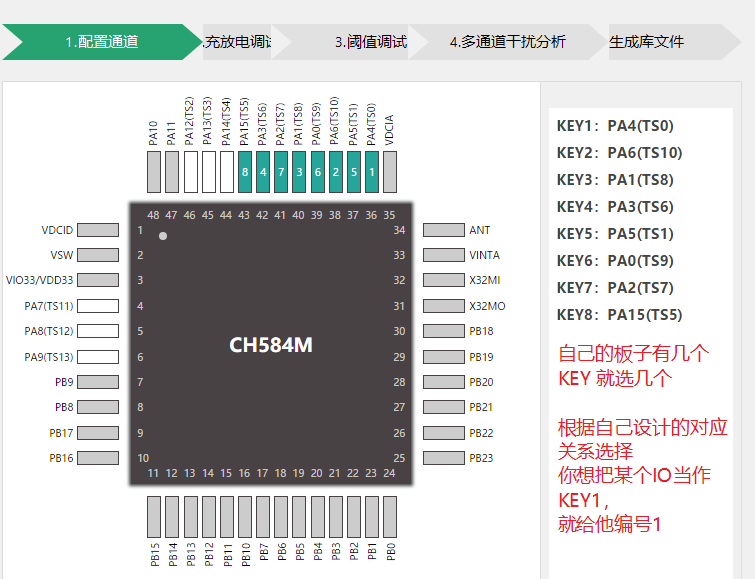The image size is (755, 579).
Task: Select the KEY2: PA6(TS10) entry
Action: click(619, 153)
